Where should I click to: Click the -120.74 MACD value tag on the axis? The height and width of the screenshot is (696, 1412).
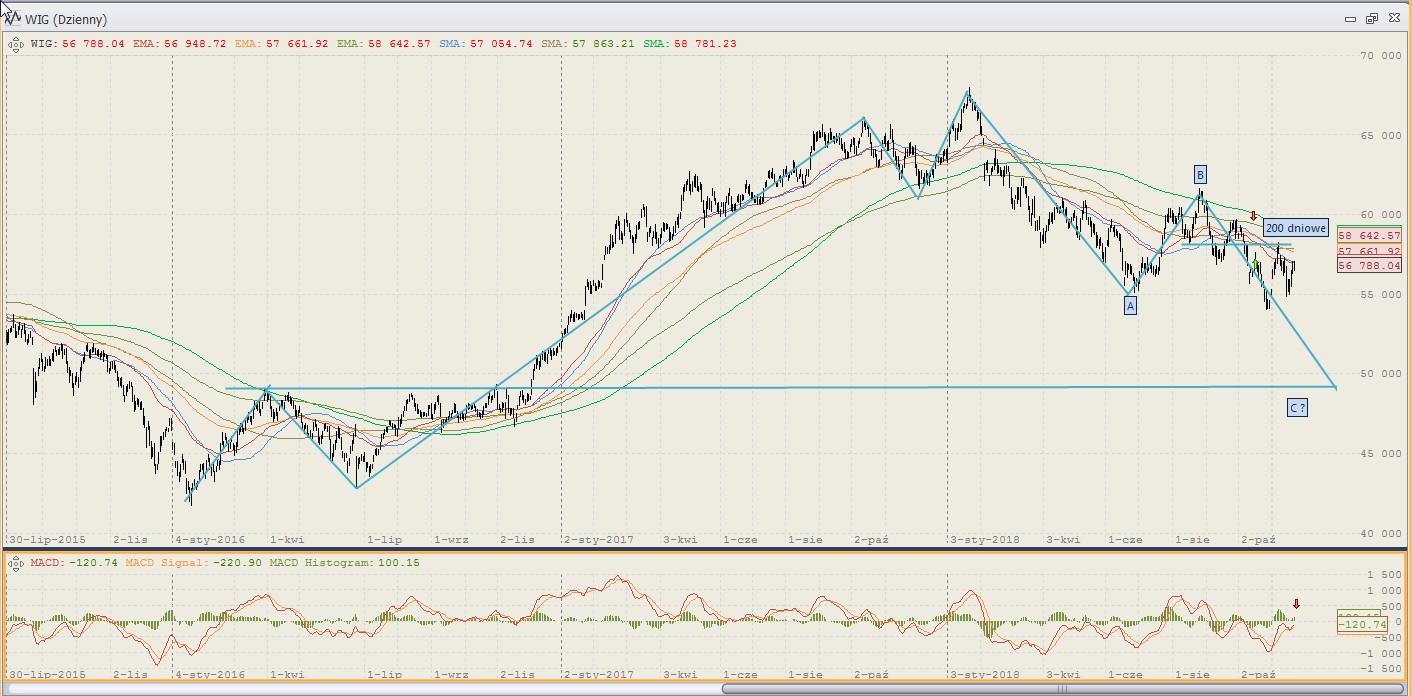point(1361,625)
